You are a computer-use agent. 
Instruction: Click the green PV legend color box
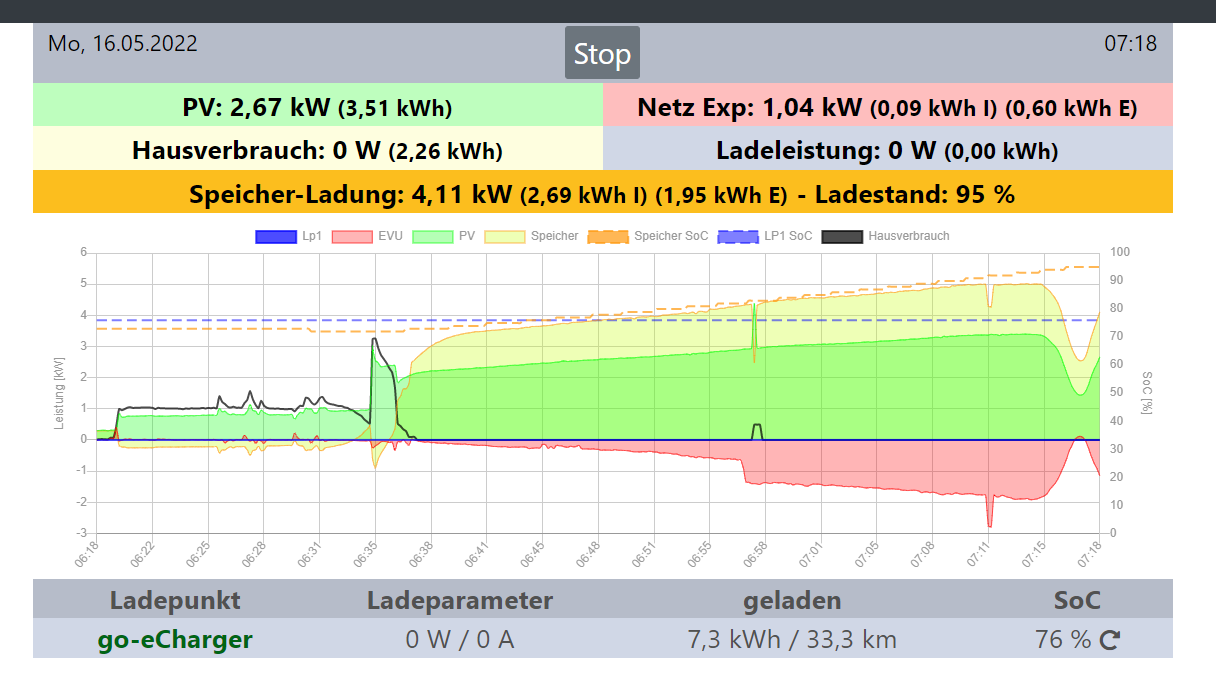click(x=431, y=237)
